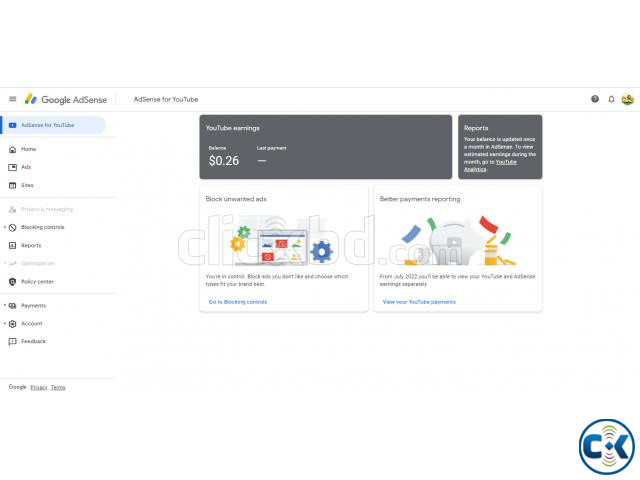Open the Ads section
This screenshot has height=480, width=640.
click(x=26, y=167)
